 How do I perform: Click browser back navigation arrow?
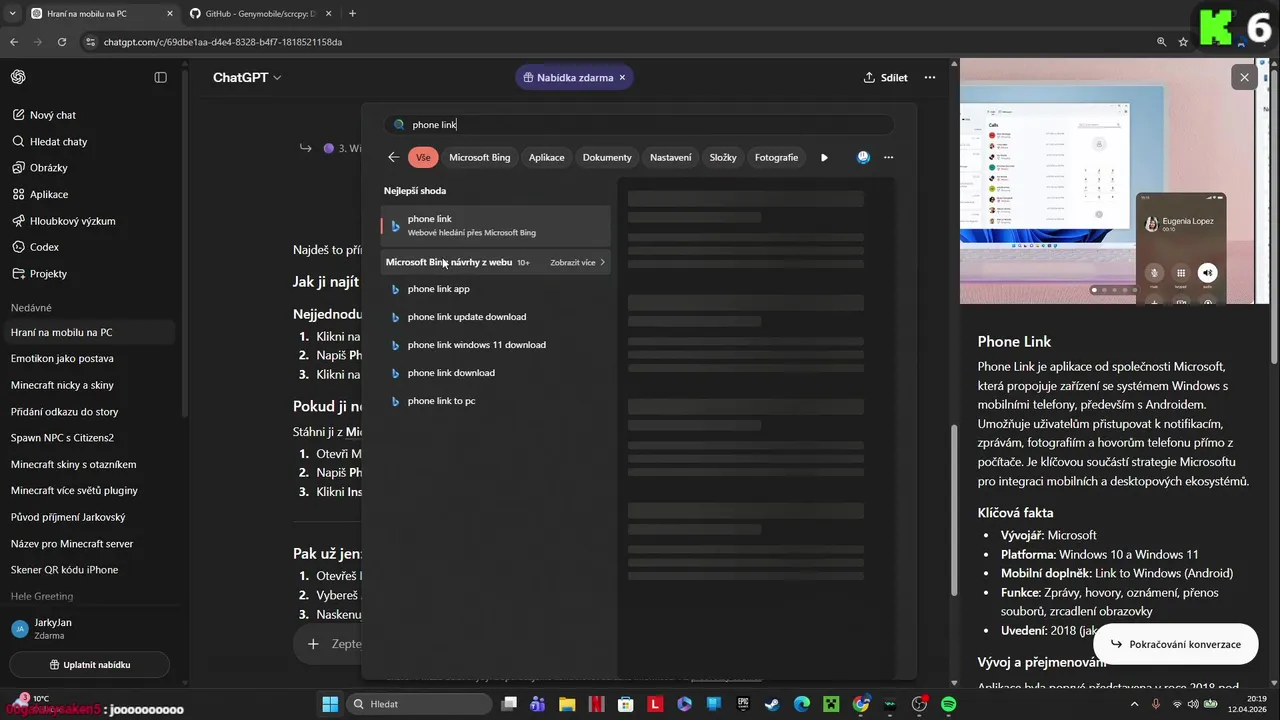tap(14, 42)
